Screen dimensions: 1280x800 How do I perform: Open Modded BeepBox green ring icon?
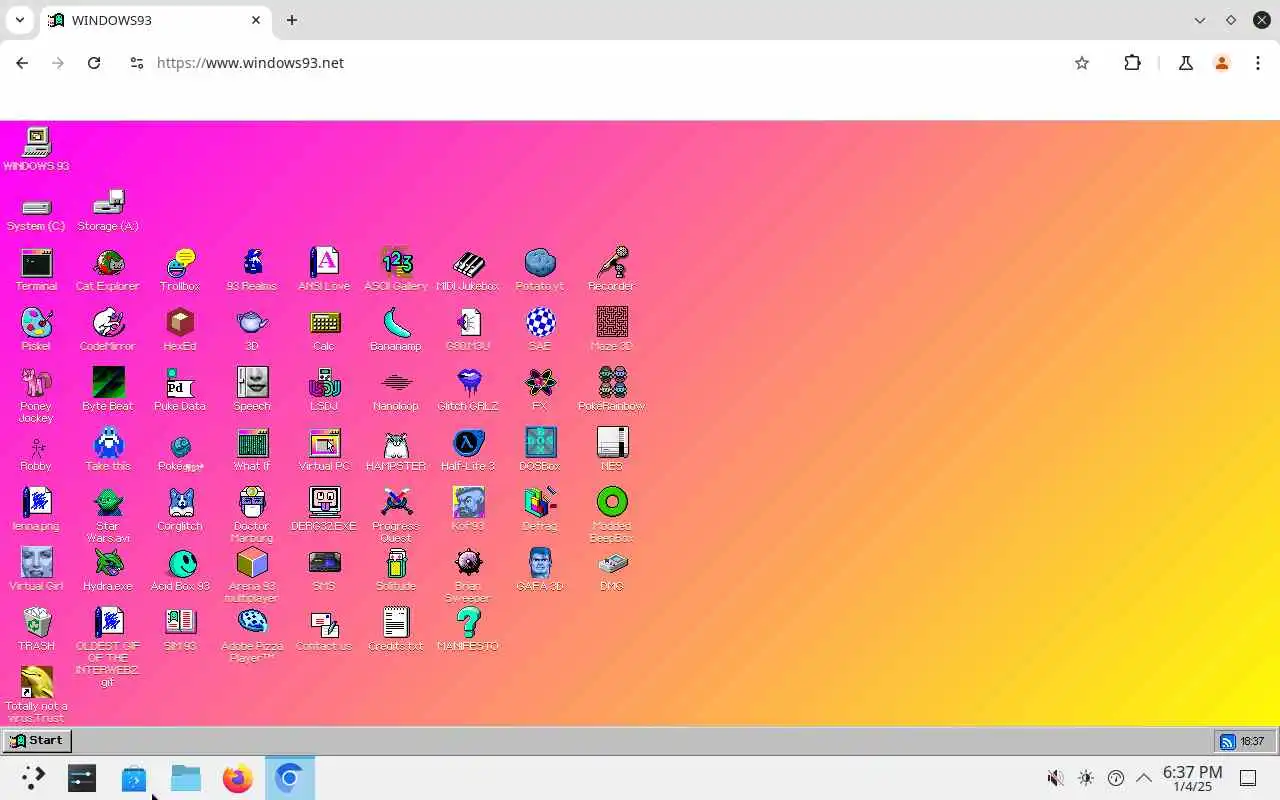[612, 515]
